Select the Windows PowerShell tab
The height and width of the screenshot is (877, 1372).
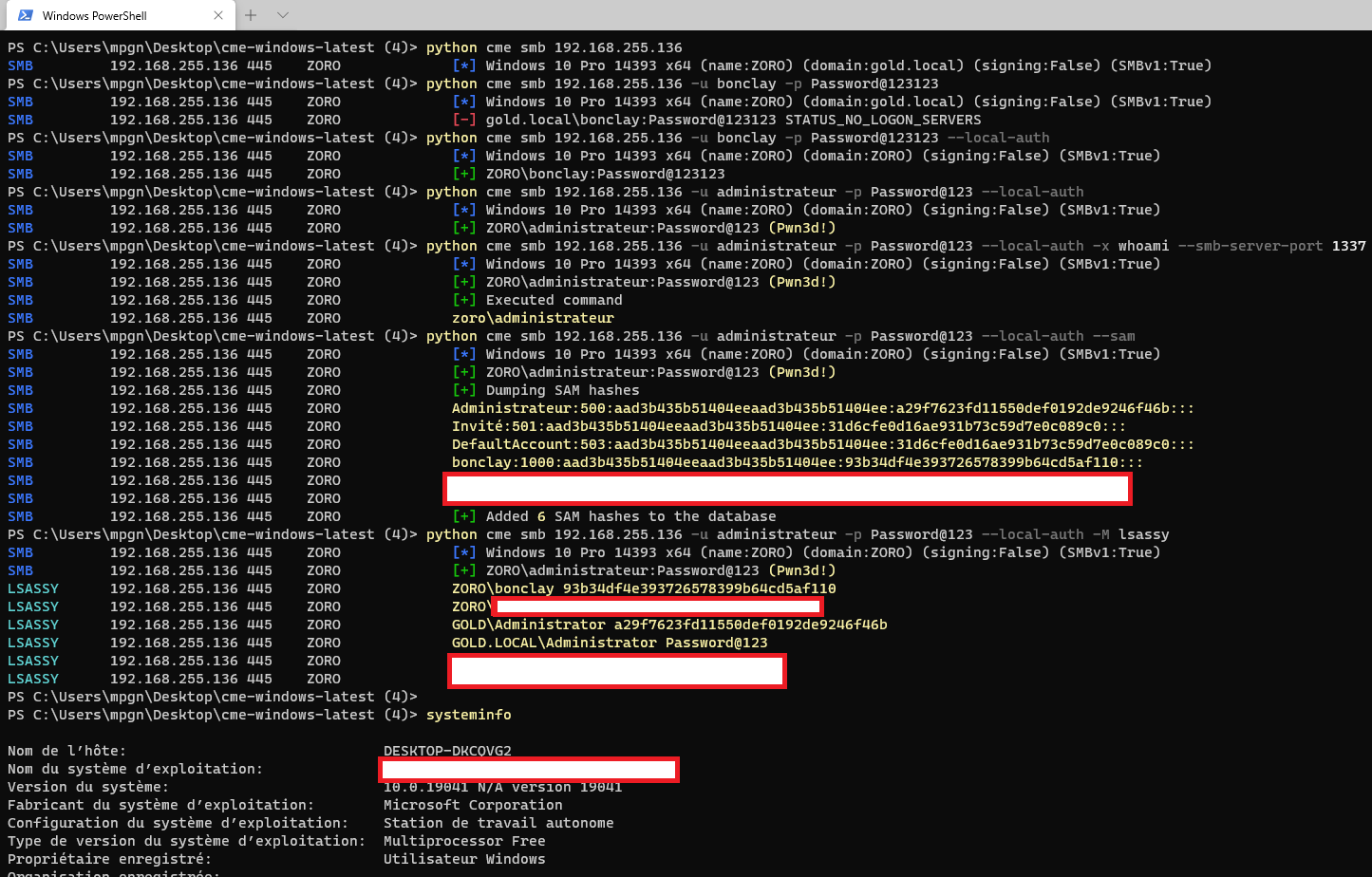[120, 15]
